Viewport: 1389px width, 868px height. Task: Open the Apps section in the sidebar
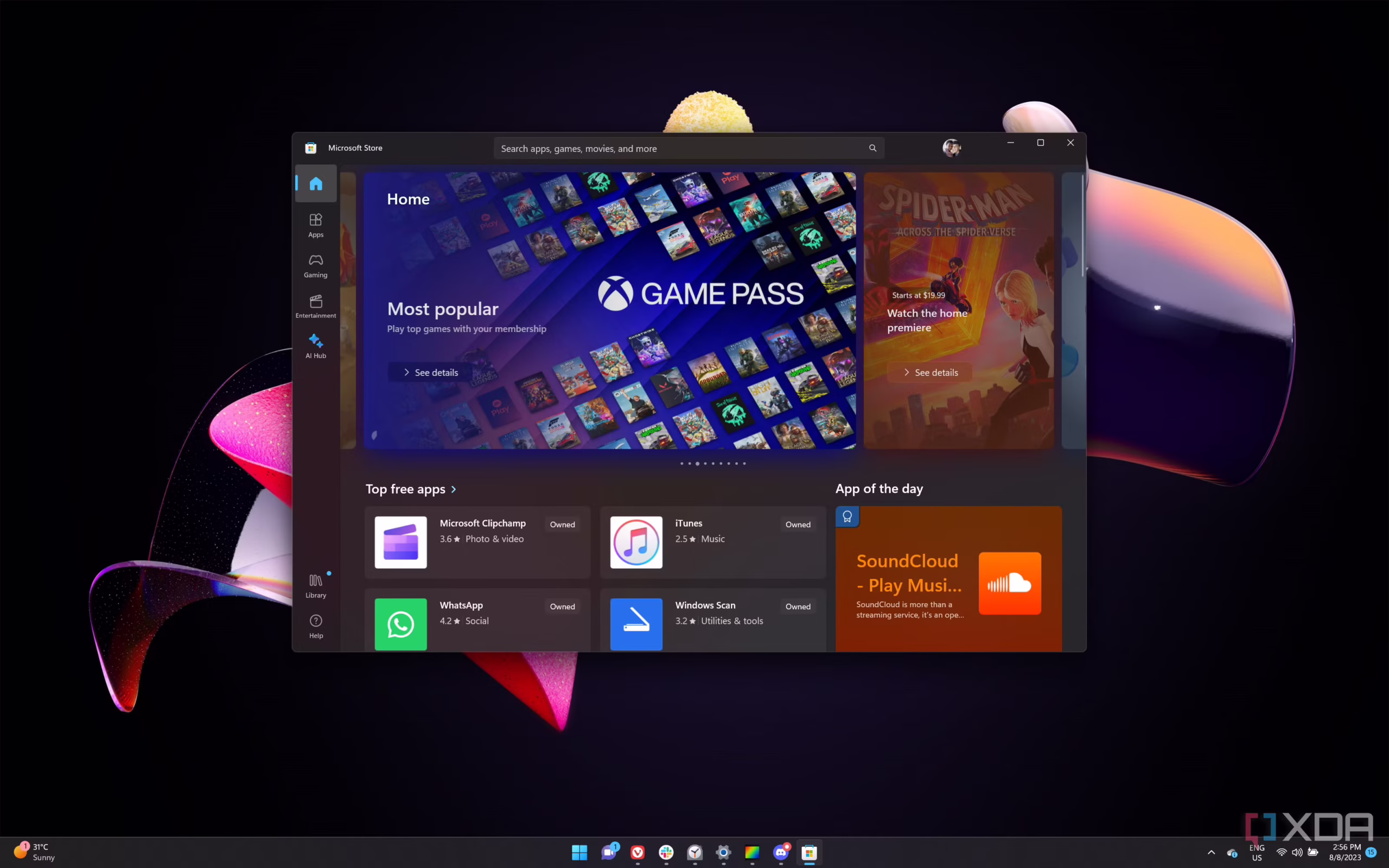[315, 224]
